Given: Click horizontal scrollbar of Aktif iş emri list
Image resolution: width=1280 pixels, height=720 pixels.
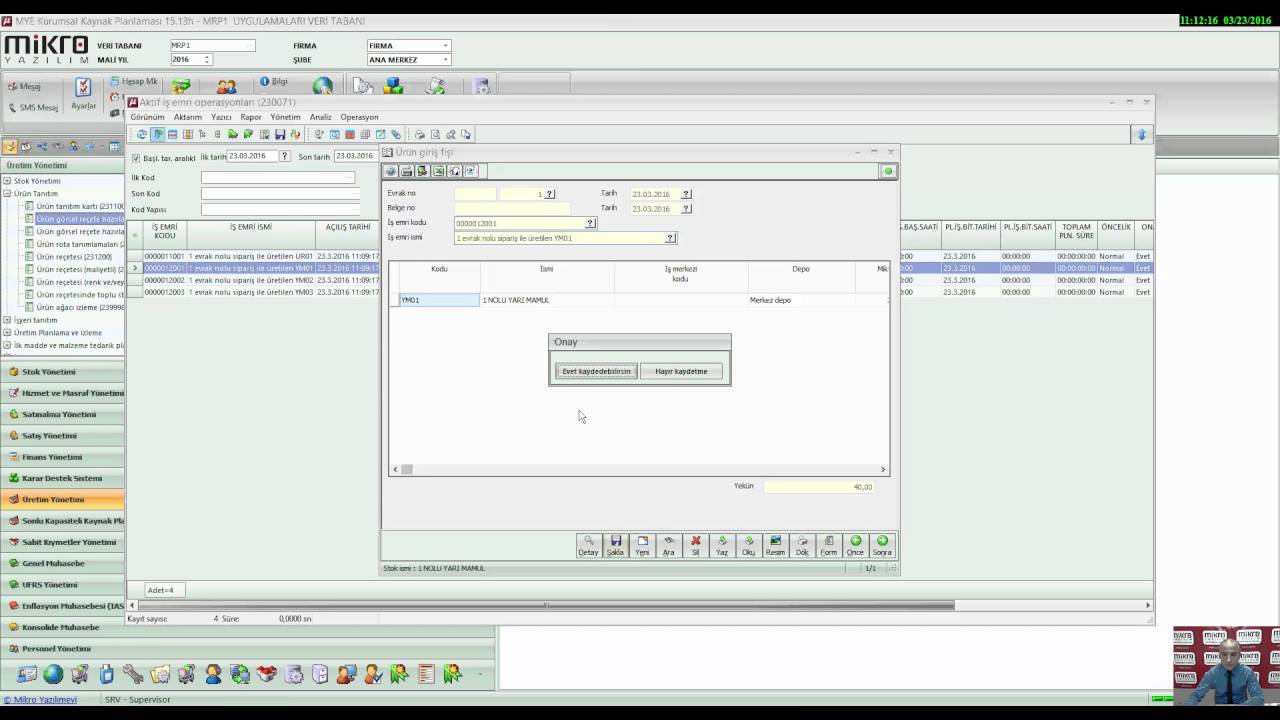Looking at the screenshot, I should (640, 605).
